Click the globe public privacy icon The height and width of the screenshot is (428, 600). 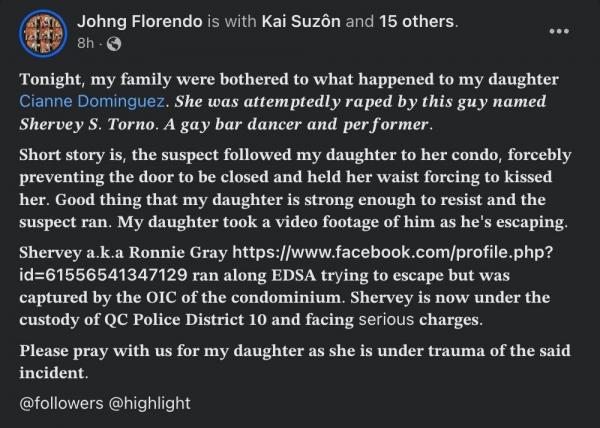[113, 43]
